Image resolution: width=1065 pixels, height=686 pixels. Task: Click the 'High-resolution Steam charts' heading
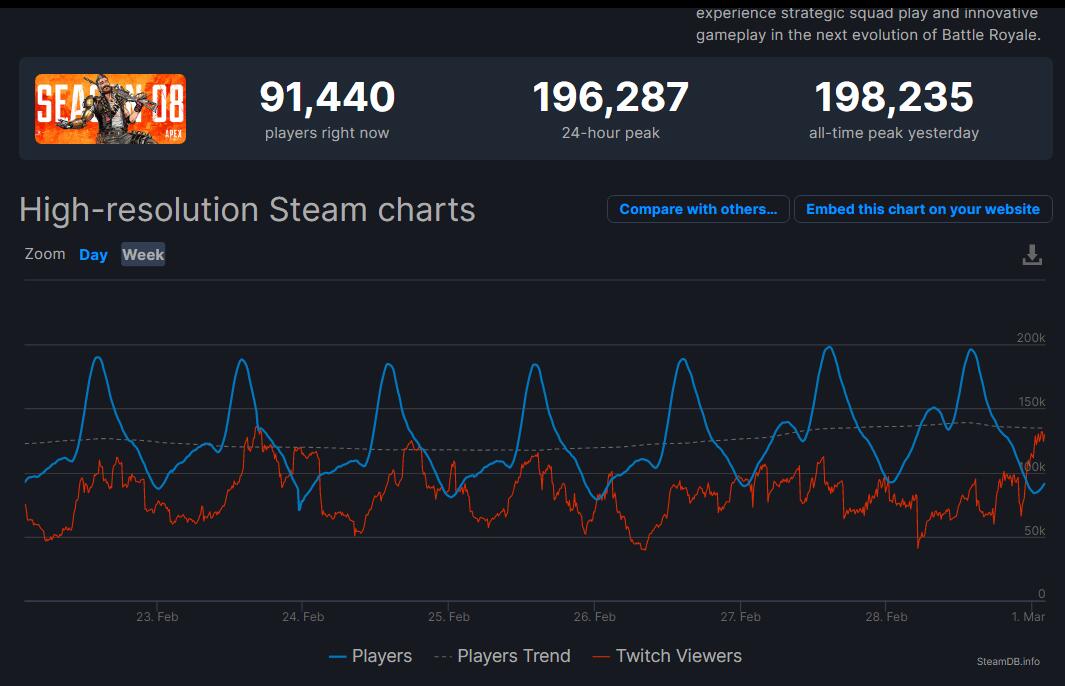(247, 210)
